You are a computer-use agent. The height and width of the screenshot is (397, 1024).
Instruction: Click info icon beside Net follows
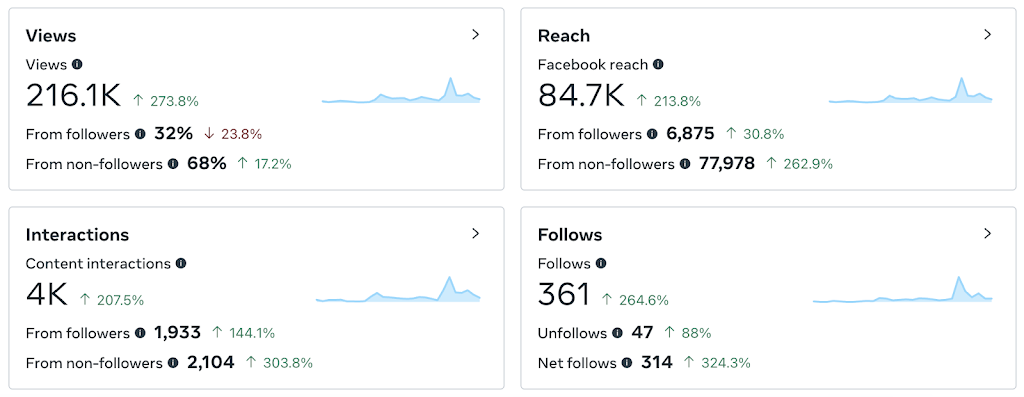click(x=627, y=363)
